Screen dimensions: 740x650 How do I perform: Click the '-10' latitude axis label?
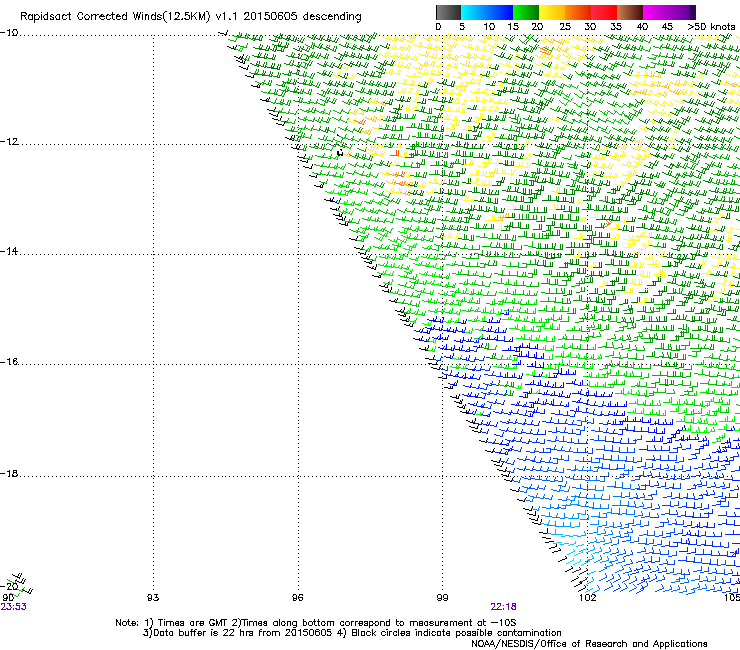click(x=9, y=33)
